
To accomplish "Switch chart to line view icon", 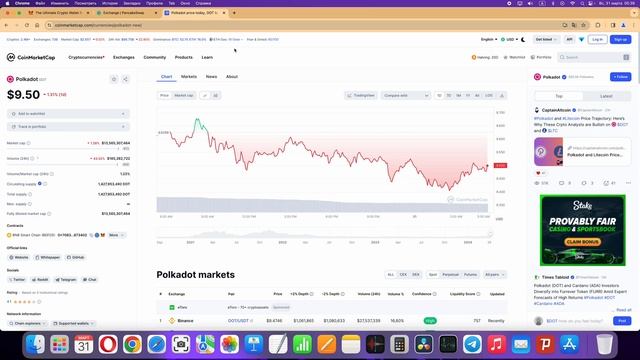I will click(x=205, y=96).
